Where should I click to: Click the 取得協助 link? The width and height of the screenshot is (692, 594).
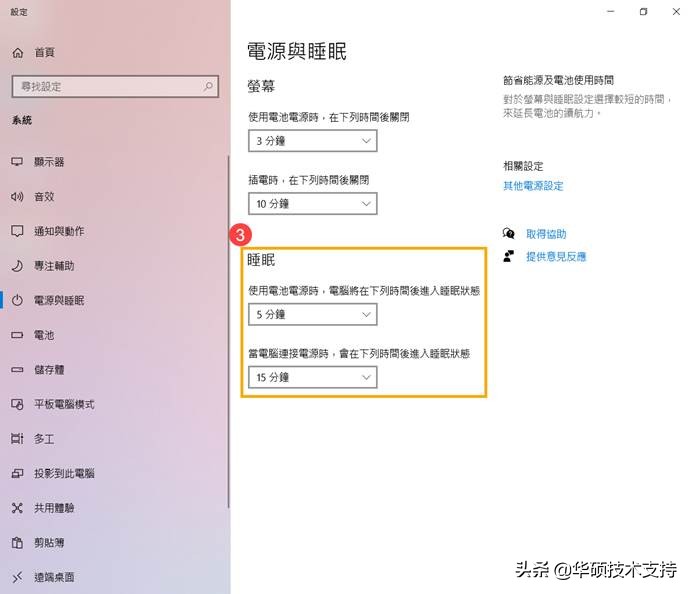546,234
